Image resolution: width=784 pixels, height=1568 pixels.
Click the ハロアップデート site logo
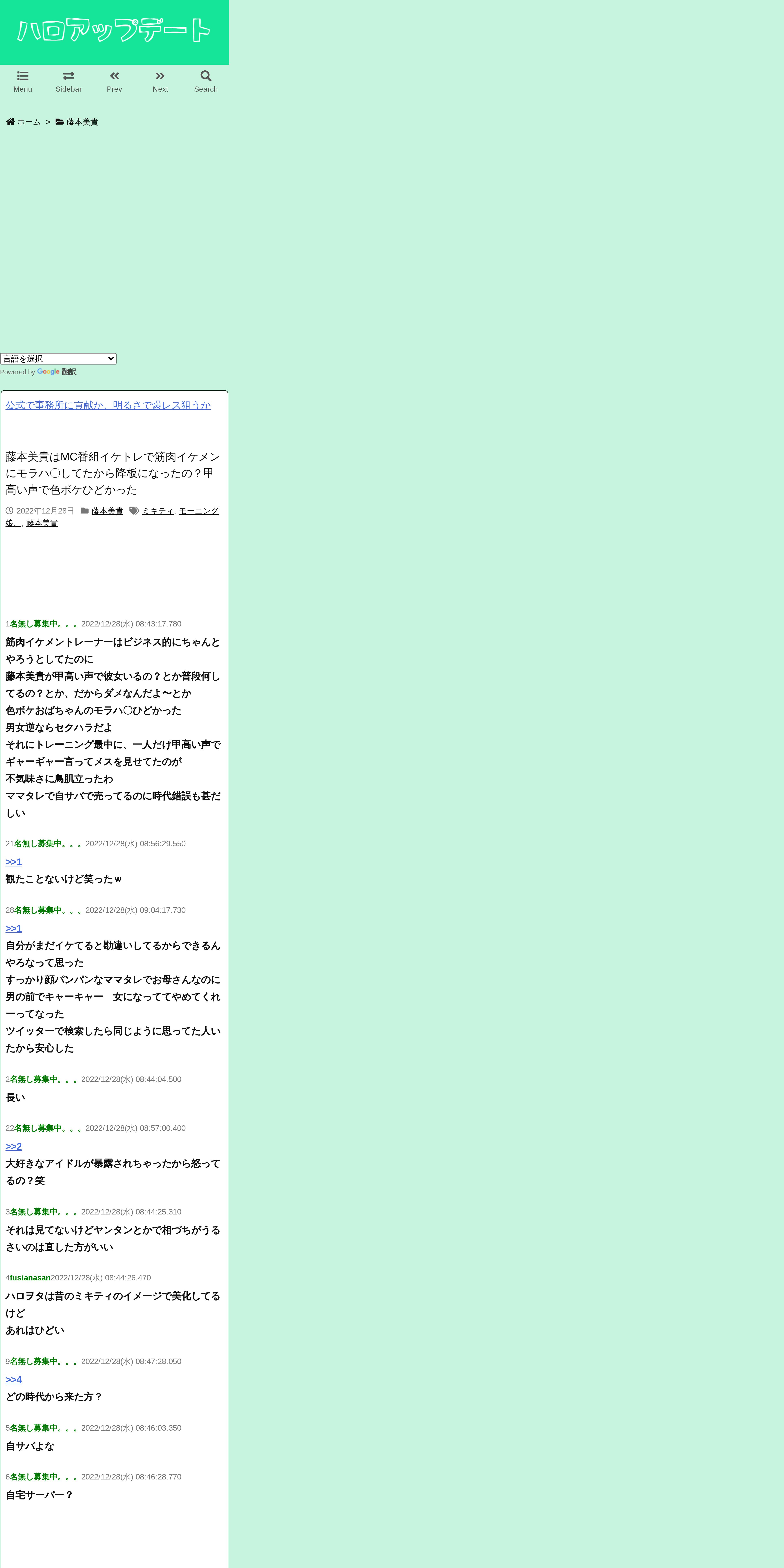(x=114, y=31)
